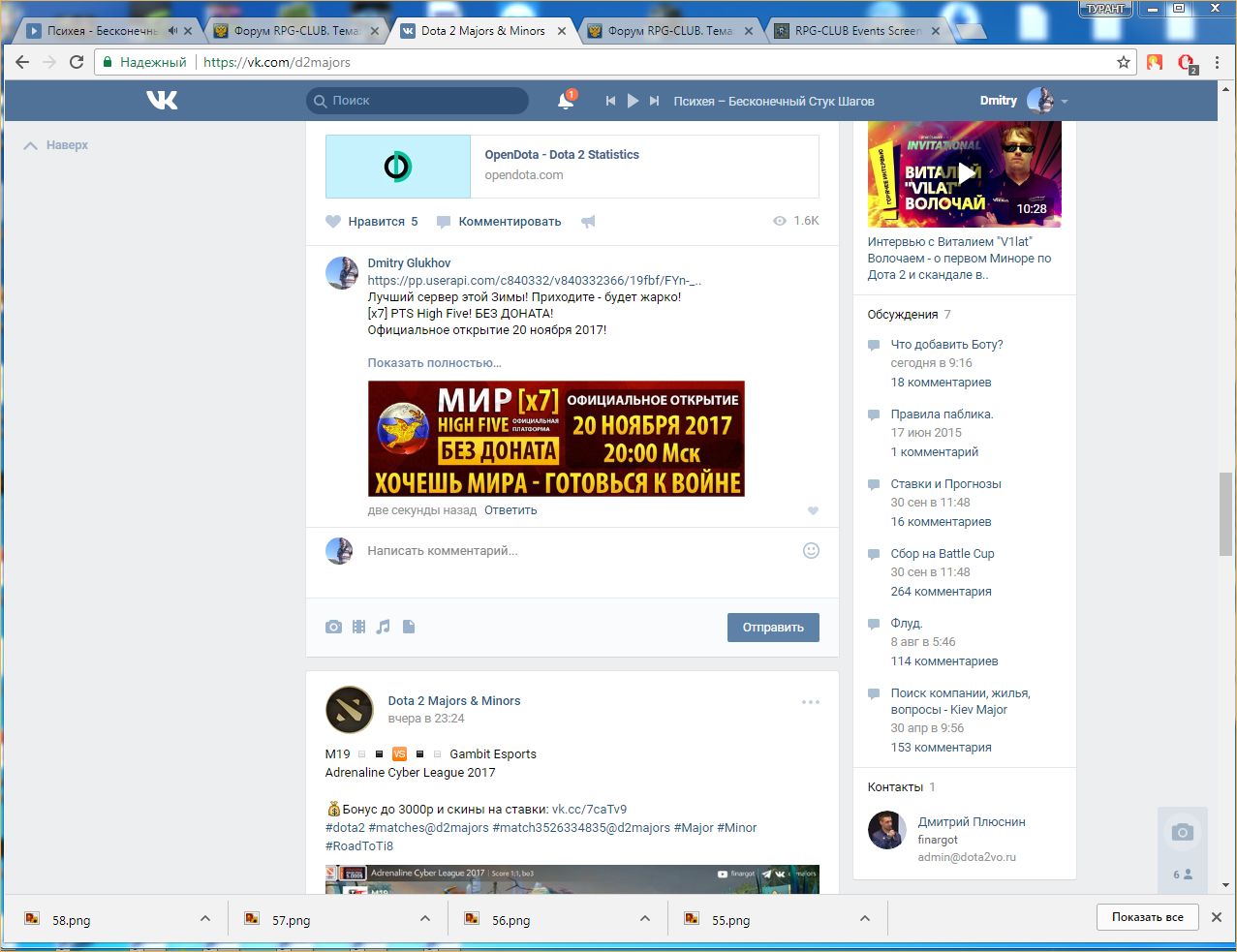This screenshot has width=1237, height=952.
Task: Open the contact Дмитрий Плюснин
Action: 972,821
